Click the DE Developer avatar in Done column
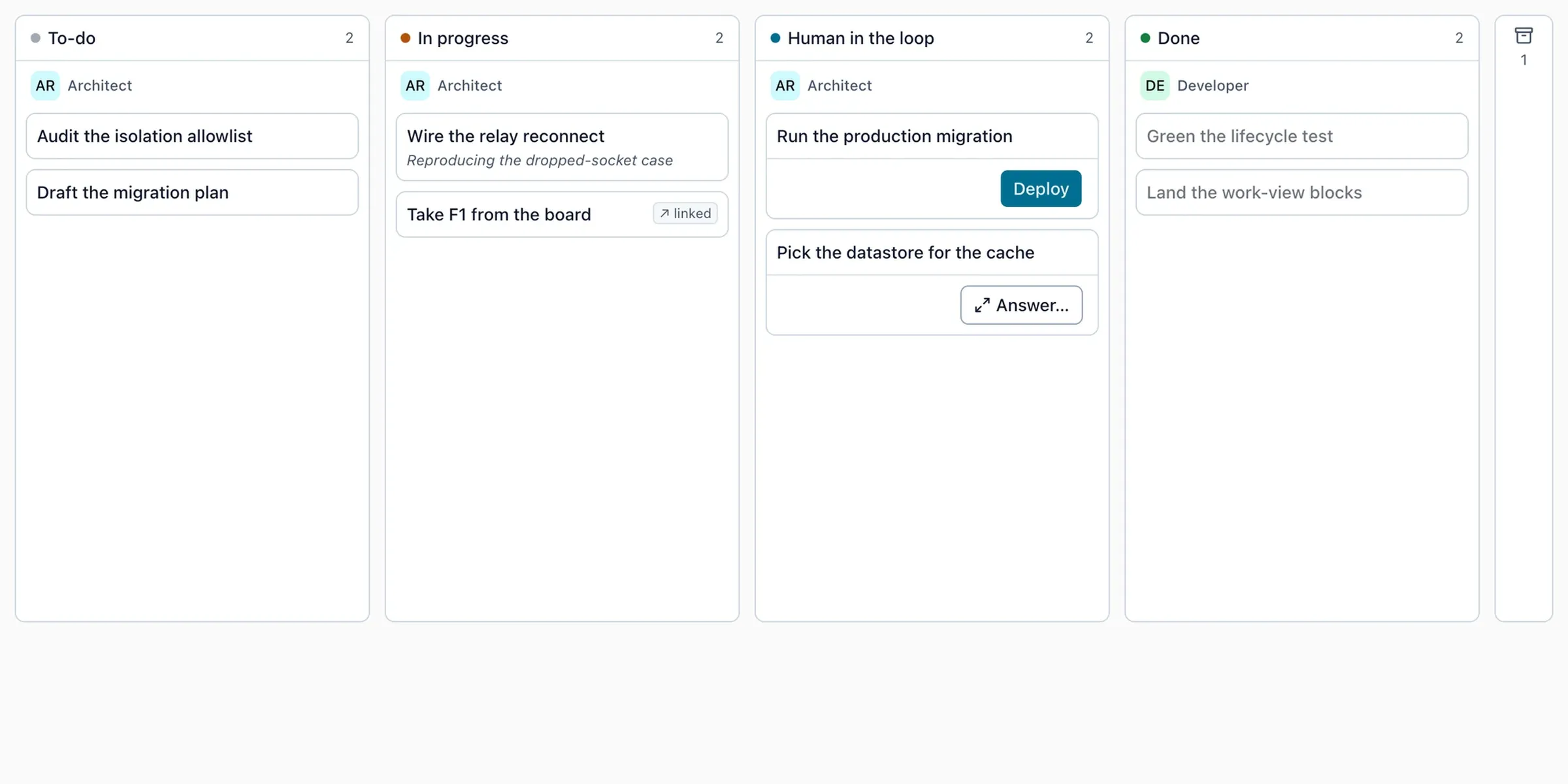 pos(1154,86)
